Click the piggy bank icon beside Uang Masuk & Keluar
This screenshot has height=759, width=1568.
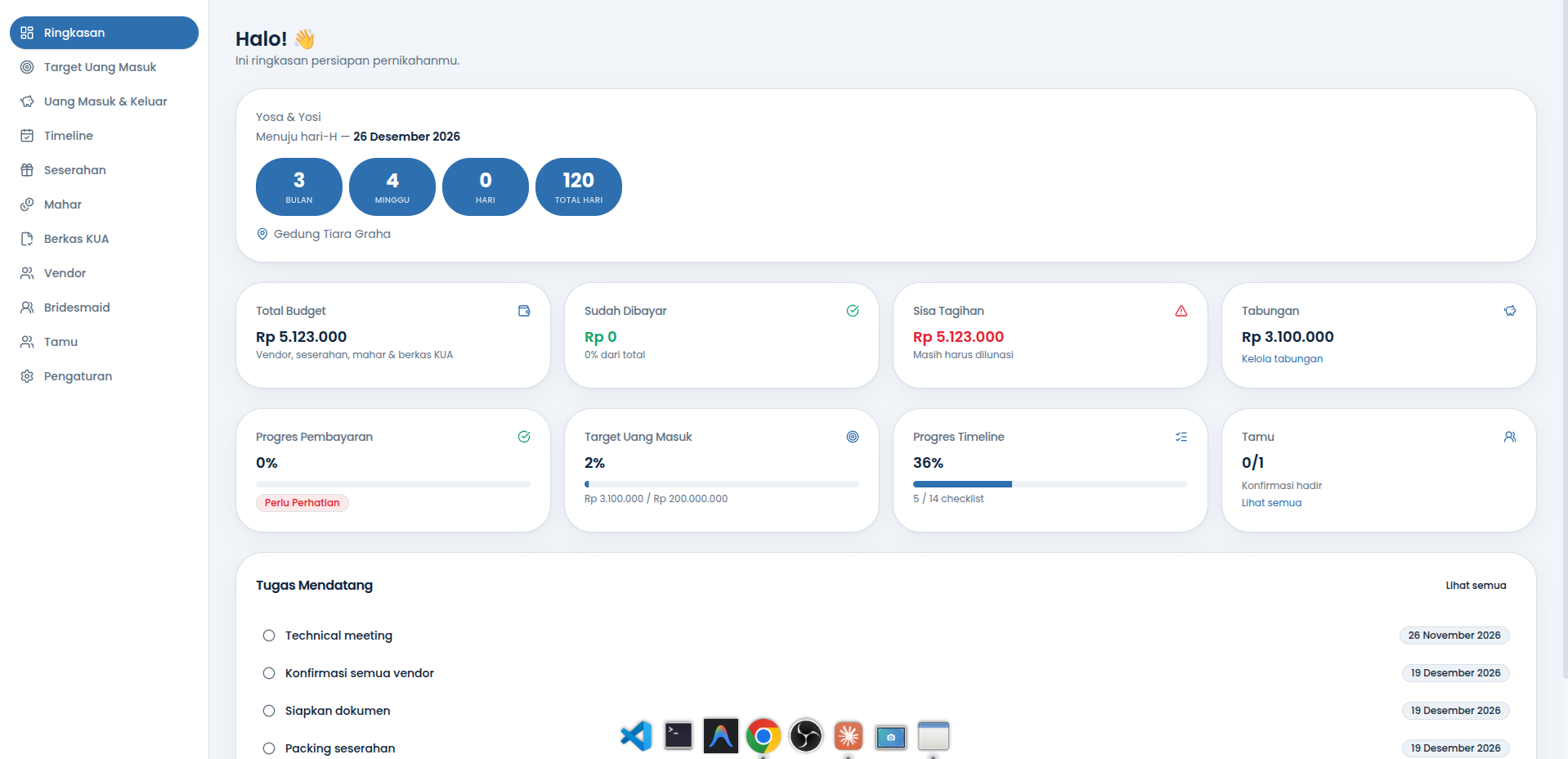(27, 101)
